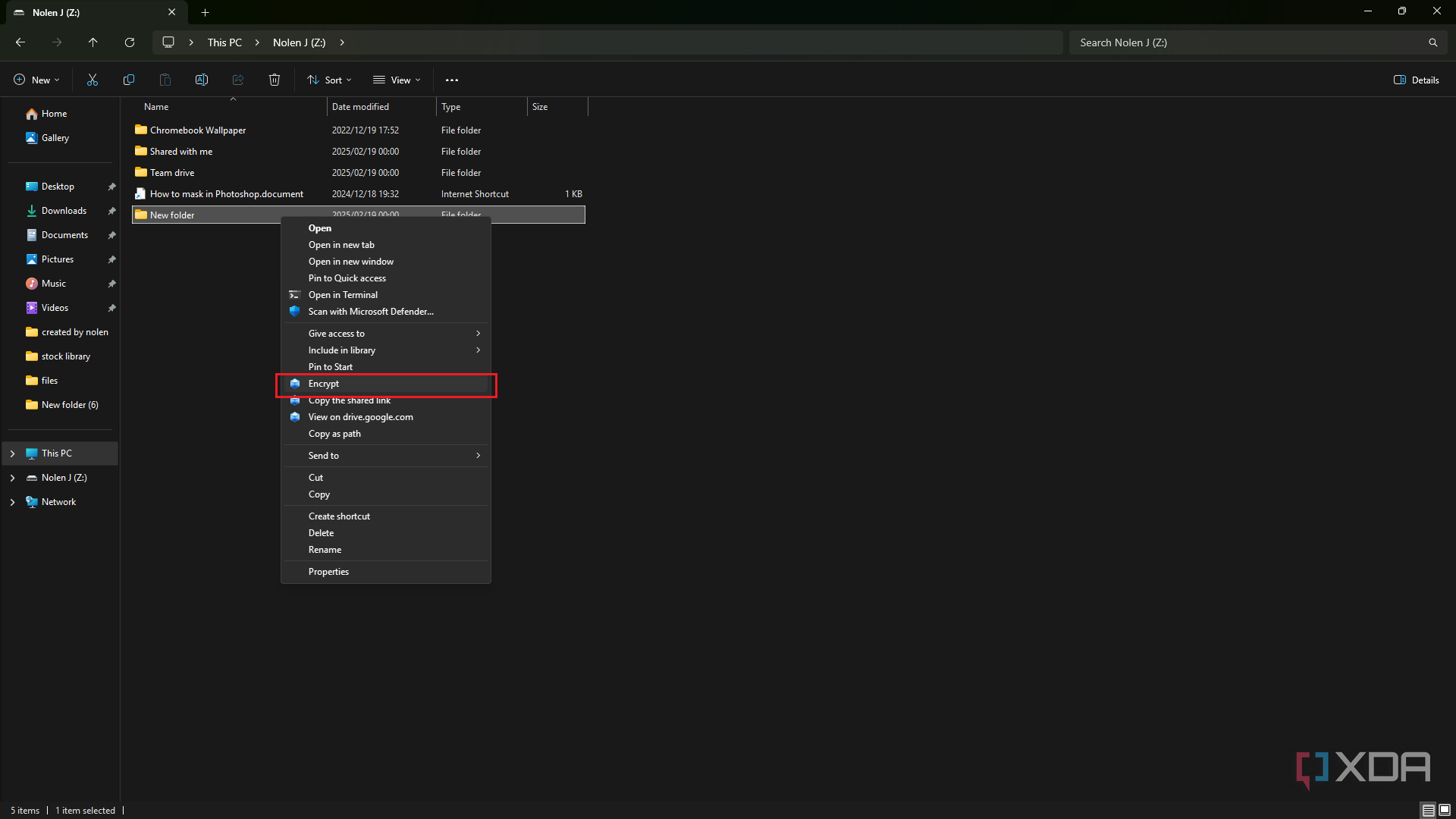Go up one level with Up arrow
Image resolution: width=1456 pixels, height=819 pixels.
[x=93, y=42]
